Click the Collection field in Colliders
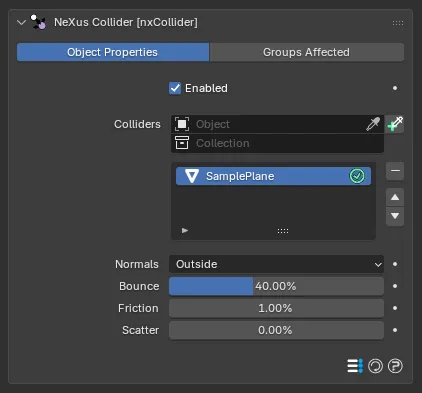Image resolution: width=422 pixels, height=393 pixels. point(277,143)
